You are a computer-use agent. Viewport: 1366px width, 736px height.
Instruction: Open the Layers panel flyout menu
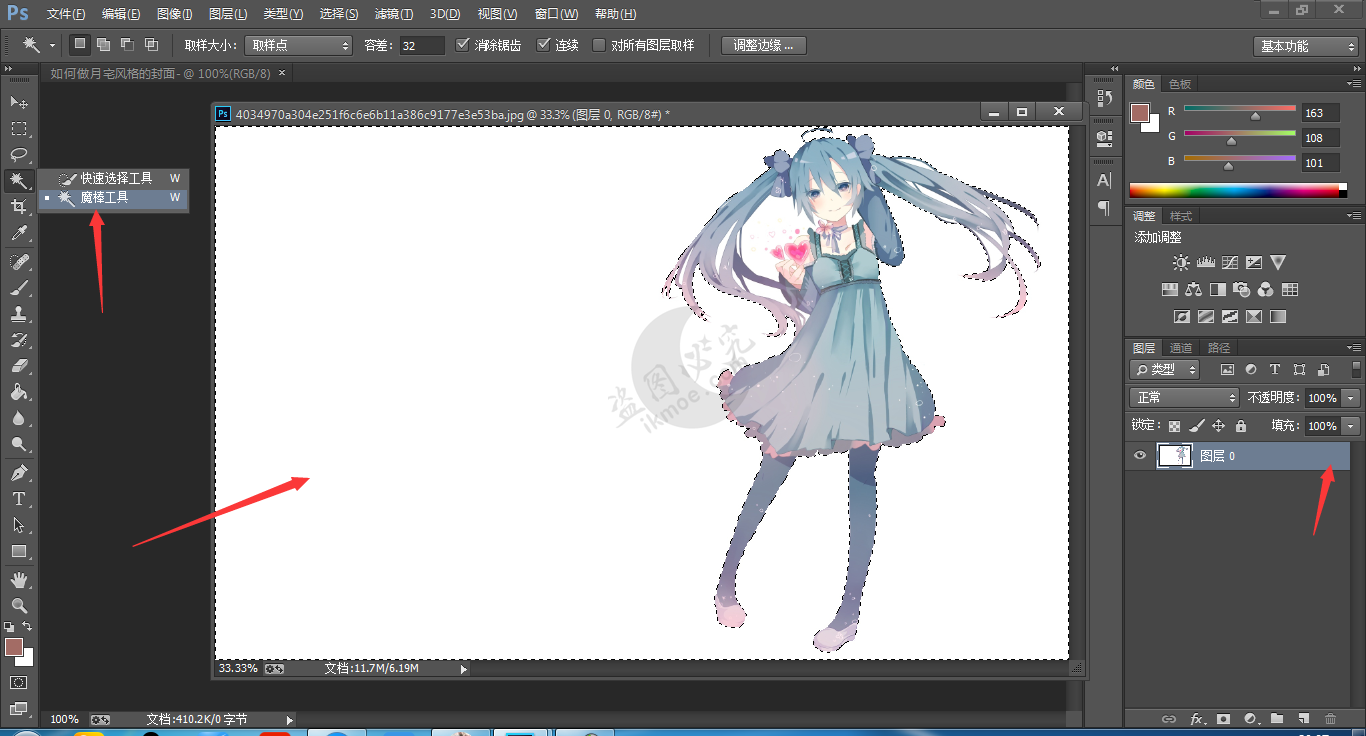pyautogui.click(x=1354, y=347)
